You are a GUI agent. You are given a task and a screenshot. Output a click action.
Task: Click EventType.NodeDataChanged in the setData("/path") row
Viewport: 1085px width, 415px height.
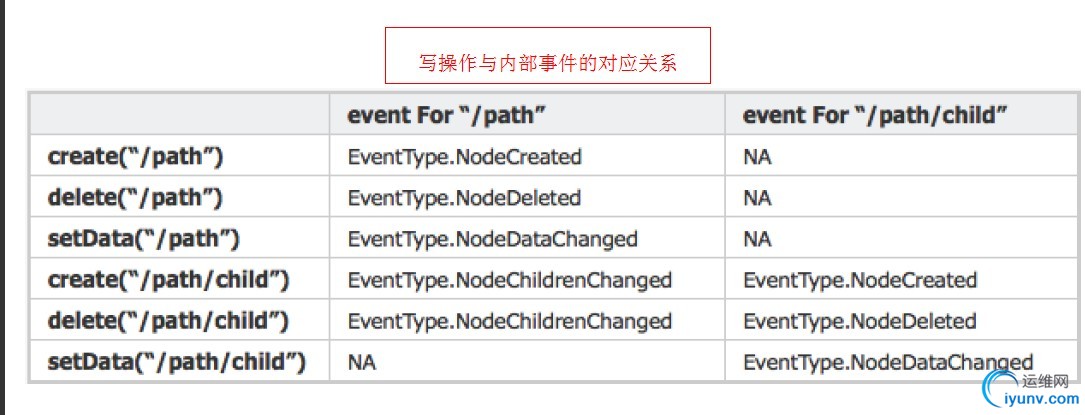coord(492,239)
